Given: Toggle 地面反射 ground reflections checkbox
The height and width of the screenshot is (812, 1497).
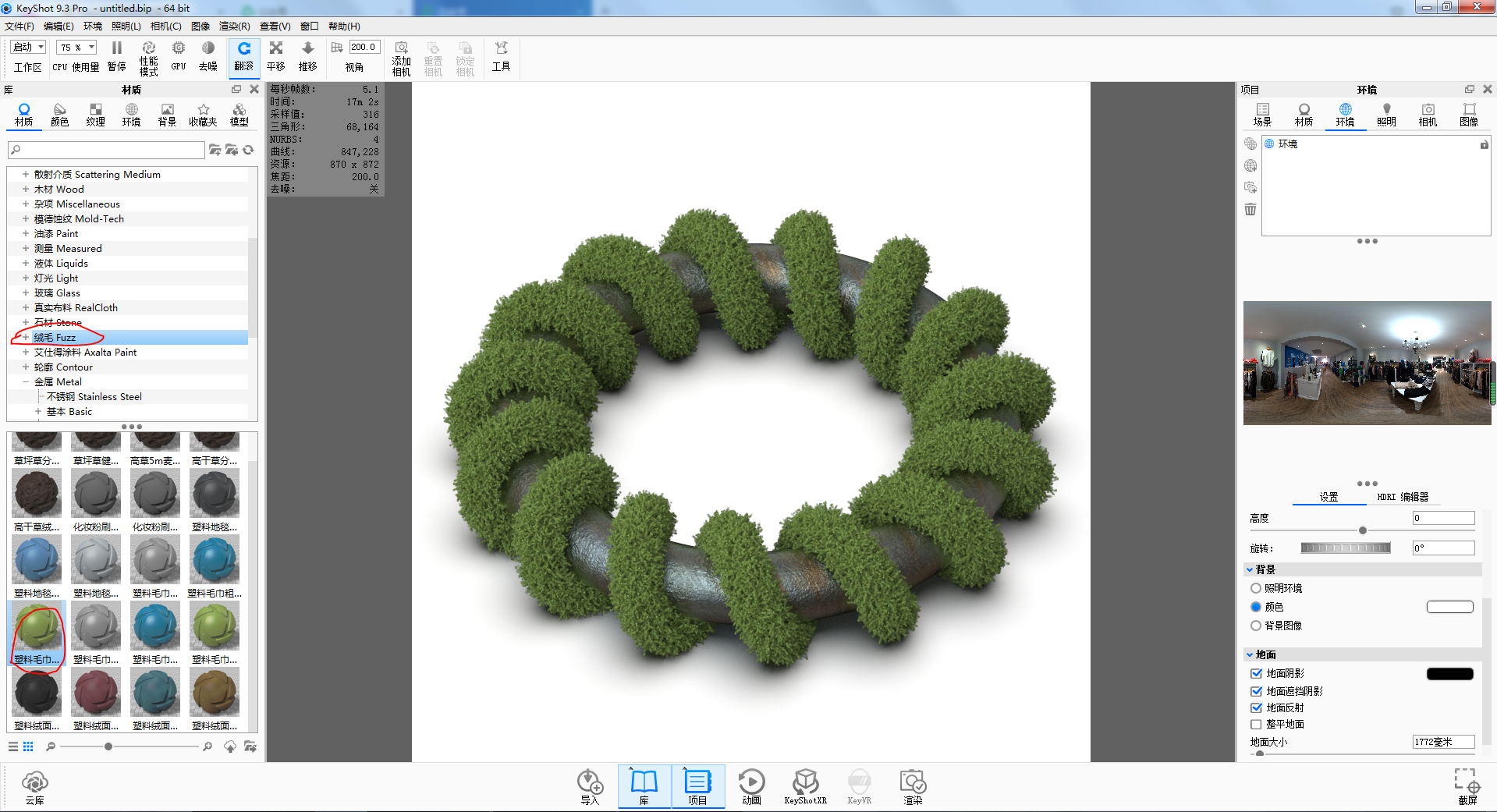Looking at the screenshot, I should tap(1256, 707).
